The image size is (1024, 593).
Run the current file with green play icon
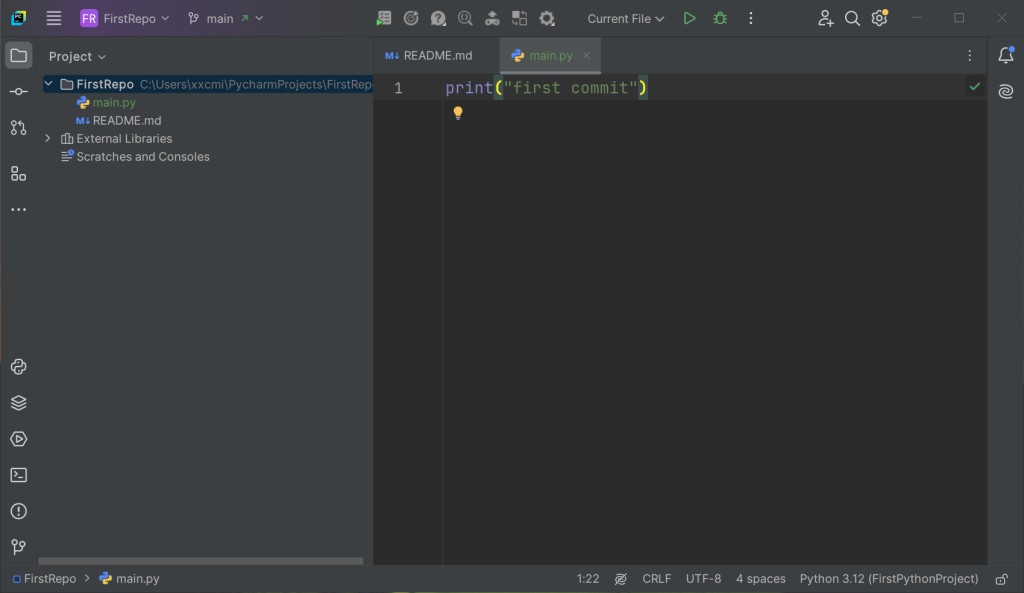coord(689,18)
